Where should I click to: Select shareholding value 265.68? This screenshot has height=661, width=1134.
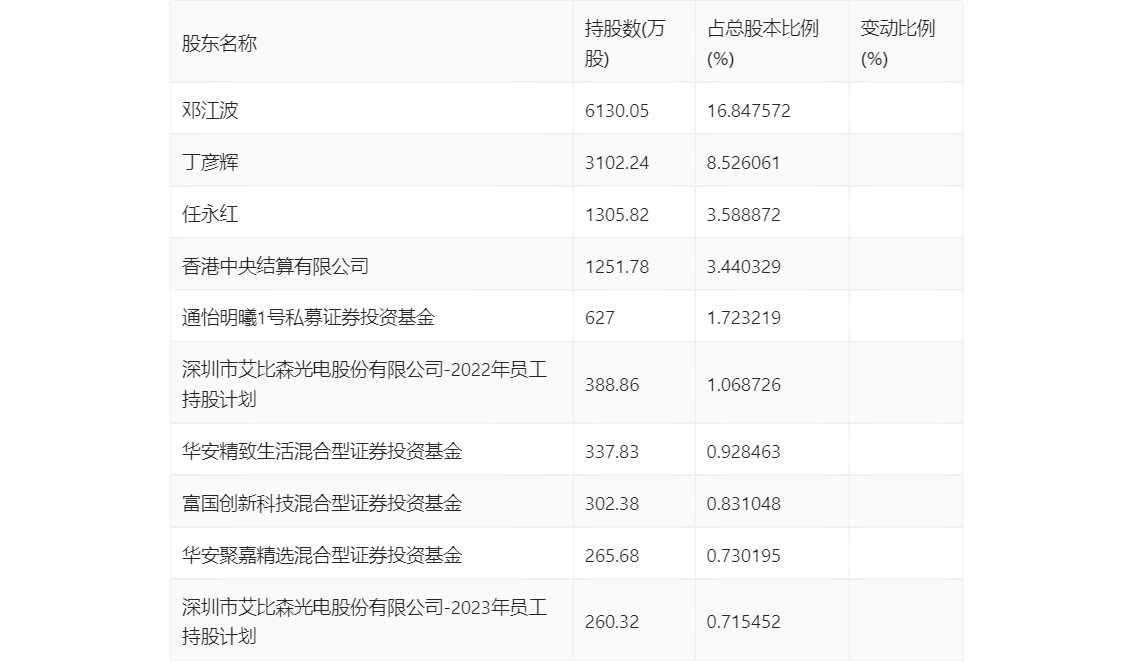(x=612, y=556)
